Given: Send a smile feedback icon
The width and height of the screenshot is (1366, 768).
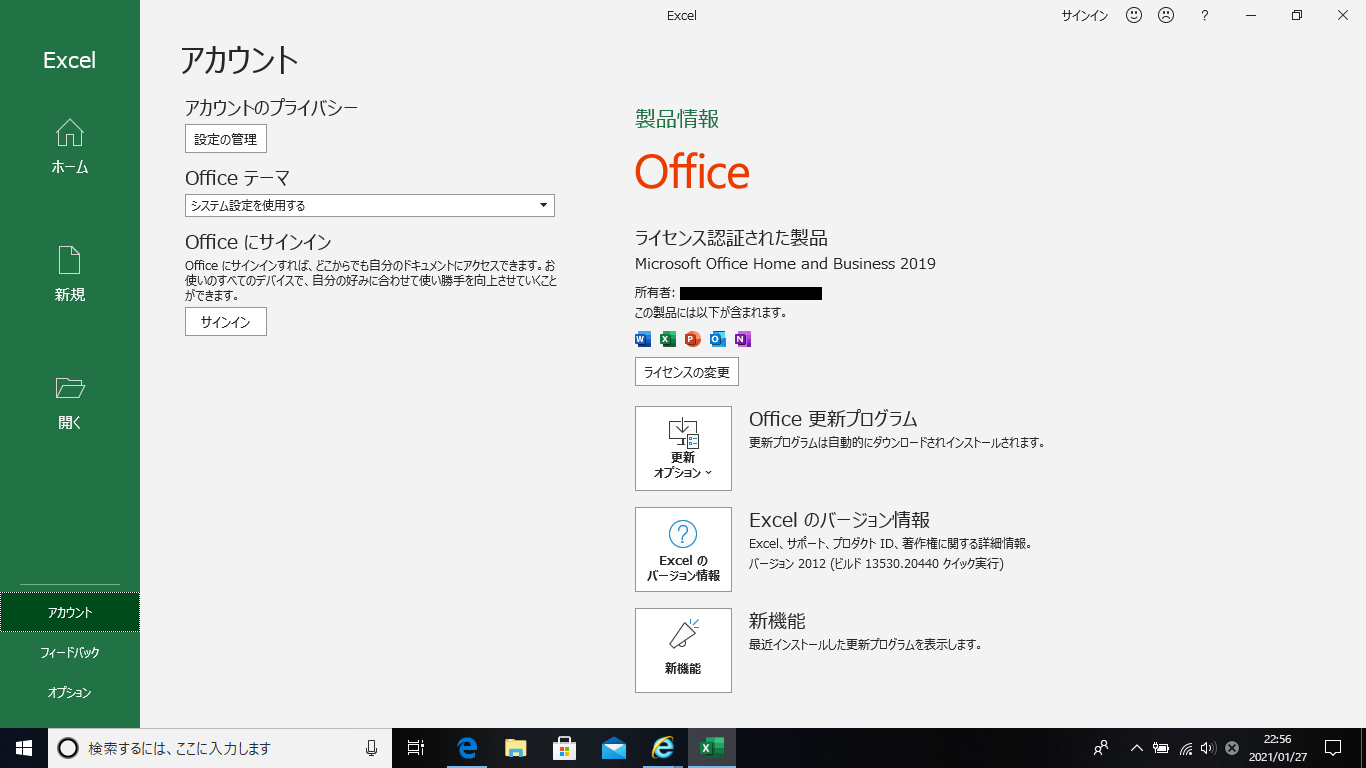Looking at the screenshot, I should 1134,15.
